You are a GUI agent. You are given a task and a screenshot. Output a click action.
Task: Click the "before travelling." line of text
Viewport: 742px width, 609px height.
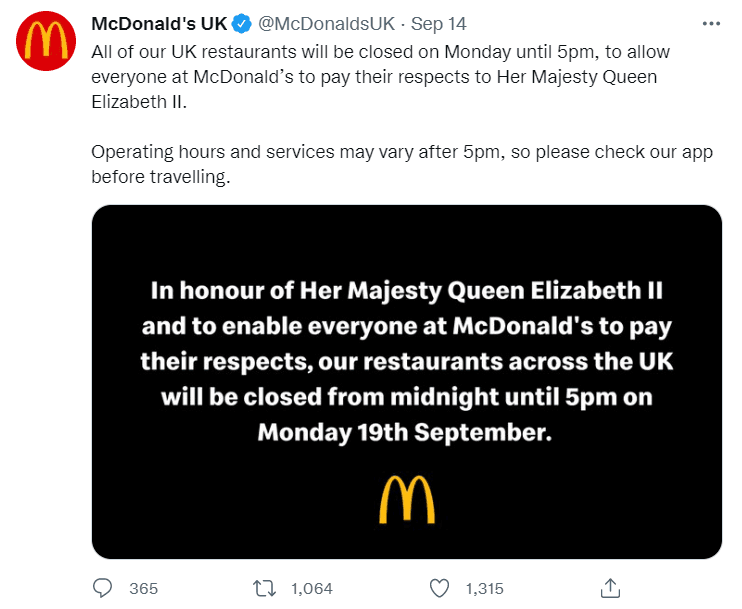coord(161,177)
